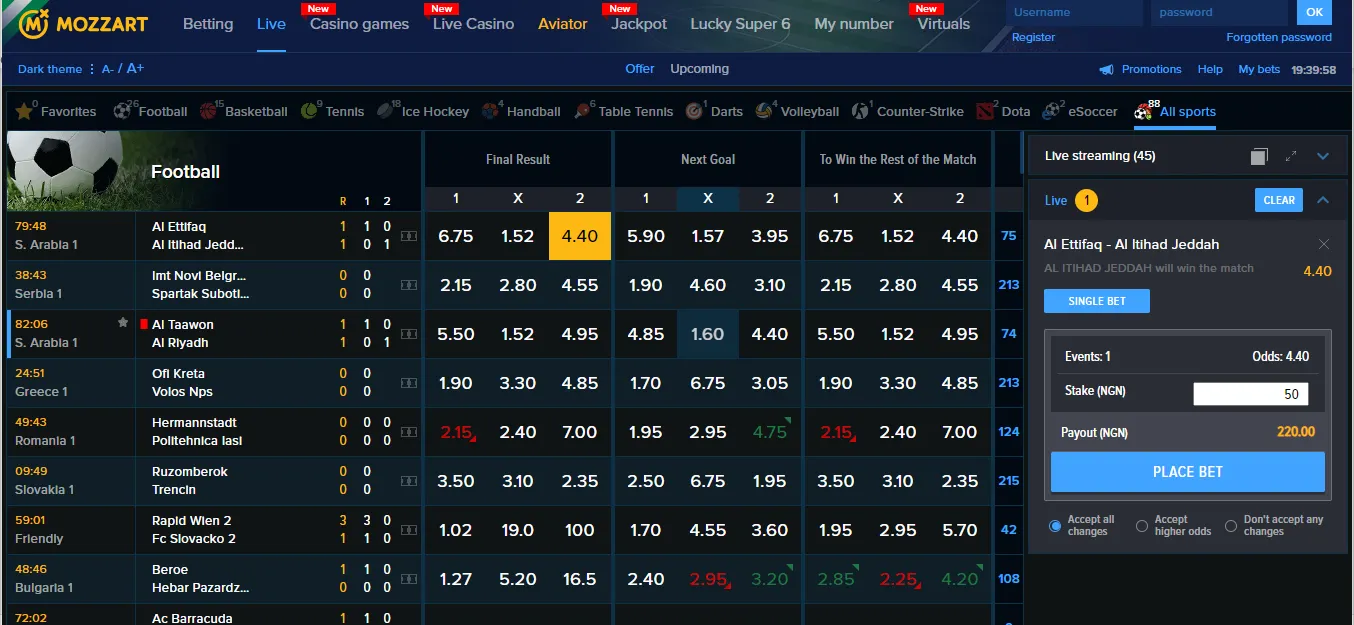The image size is (1354, 625).
Task: Star the Al Taawon vs Al Riyadh match
Action: point(122,322)
